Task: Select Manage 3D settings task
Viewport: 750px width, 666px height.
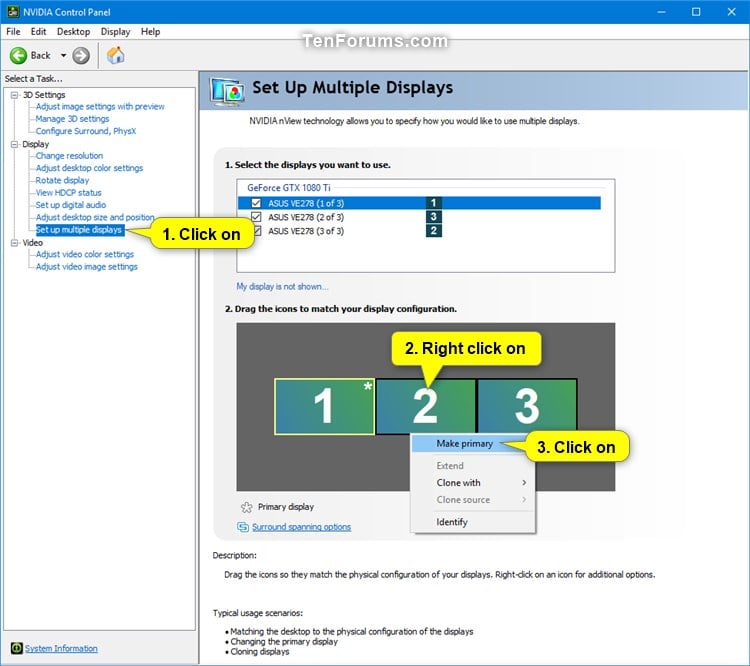Action: click(x=72, y=119)
